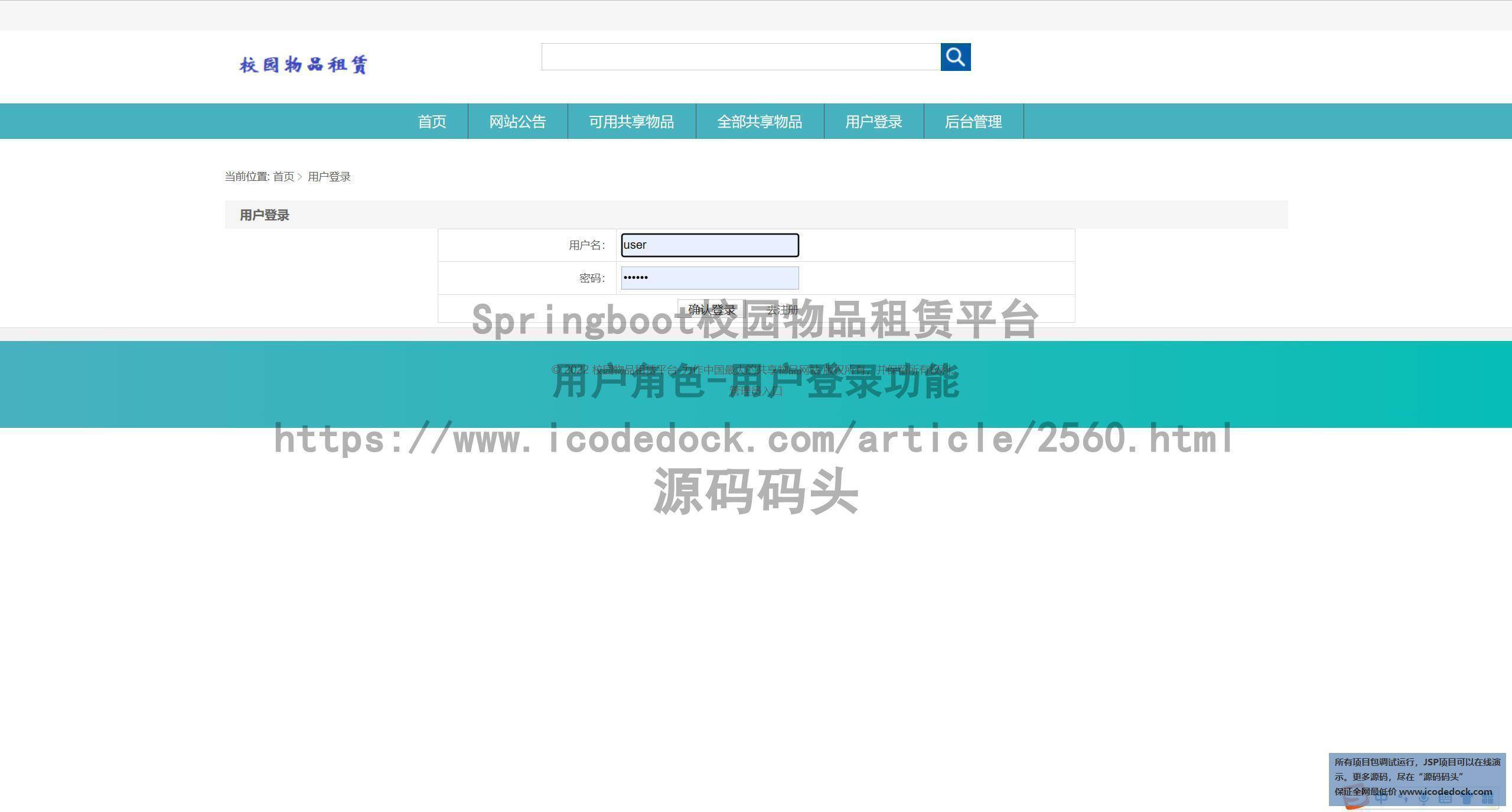
Task: Click the 去注册 registration link
Action: (783, 309)
